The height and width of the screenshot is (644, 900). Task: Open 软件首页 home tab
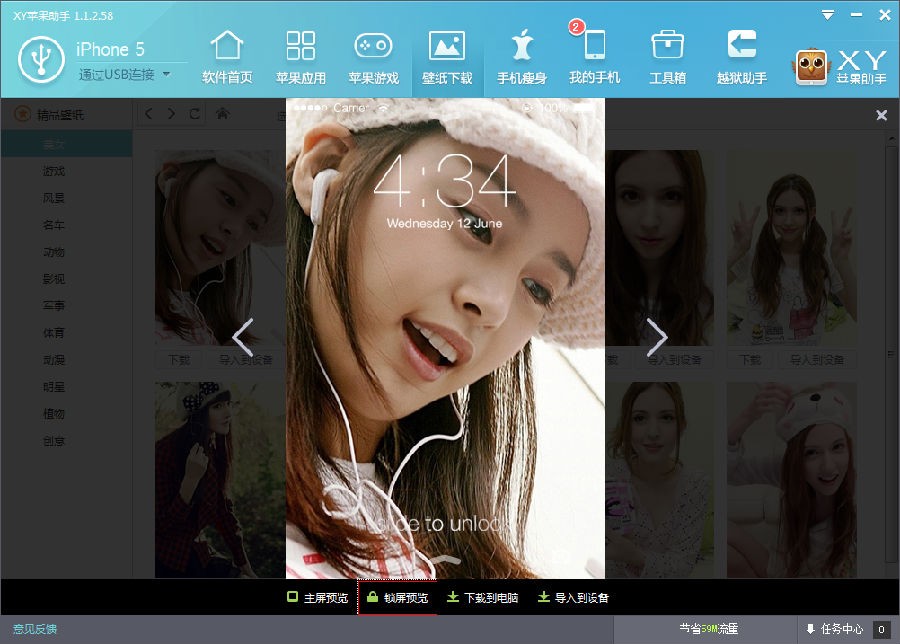227,57
